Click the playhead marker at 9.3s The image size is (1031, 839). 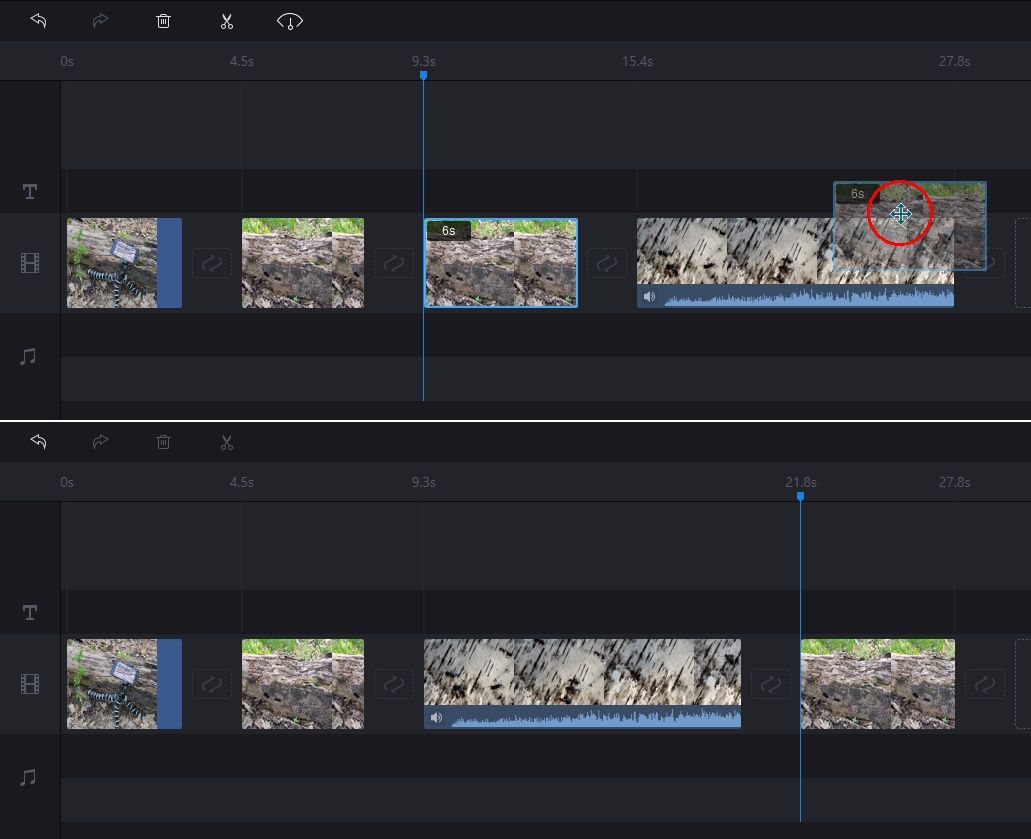pos(423,76)
